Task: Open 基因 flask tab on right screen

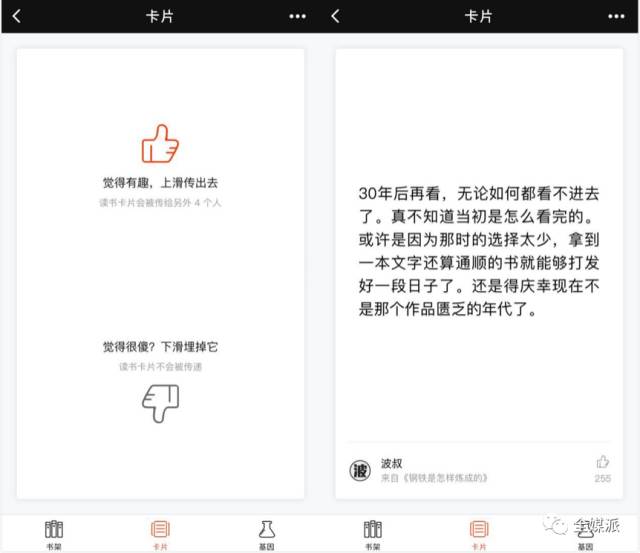Action: 584,533
